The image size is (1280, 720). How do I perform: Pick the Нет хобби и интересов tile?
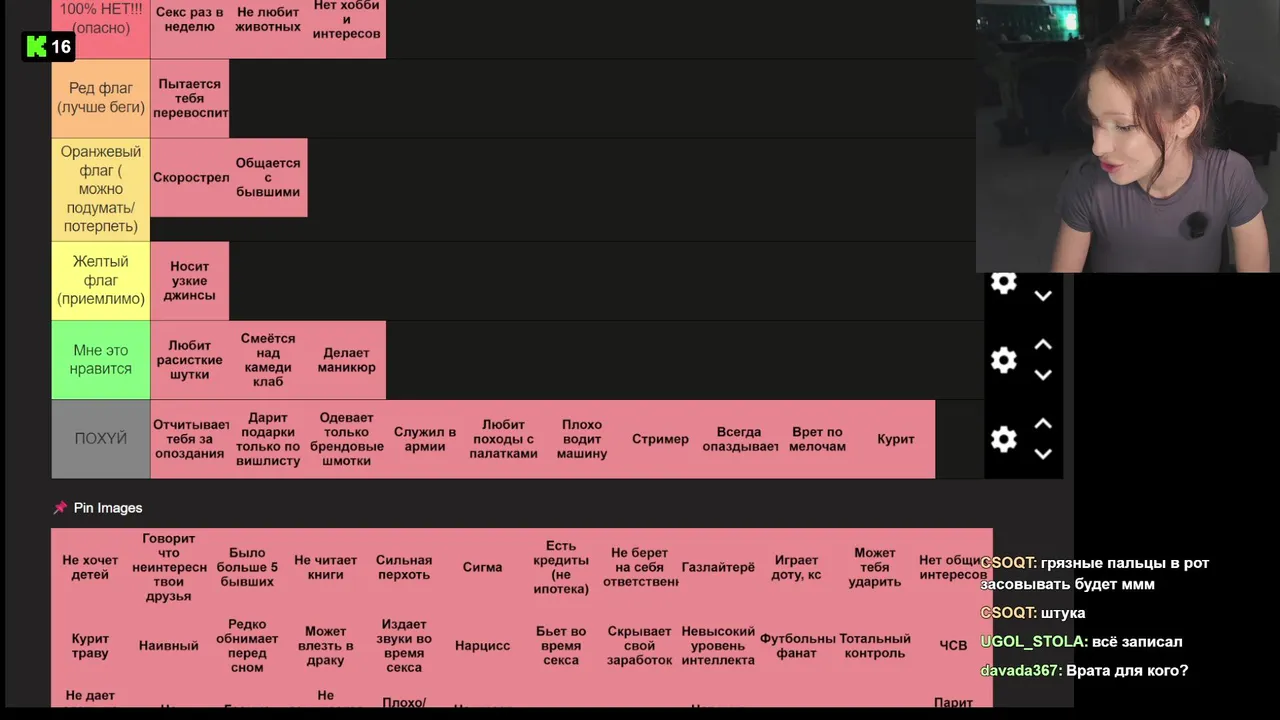pyautogui.click(x=346, y=29)
